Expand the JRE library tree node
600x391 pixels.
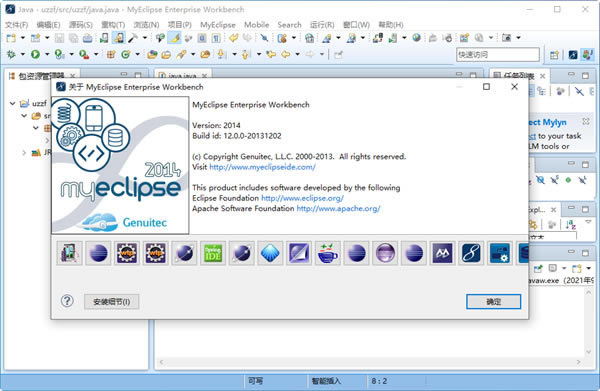coord(24,153)
